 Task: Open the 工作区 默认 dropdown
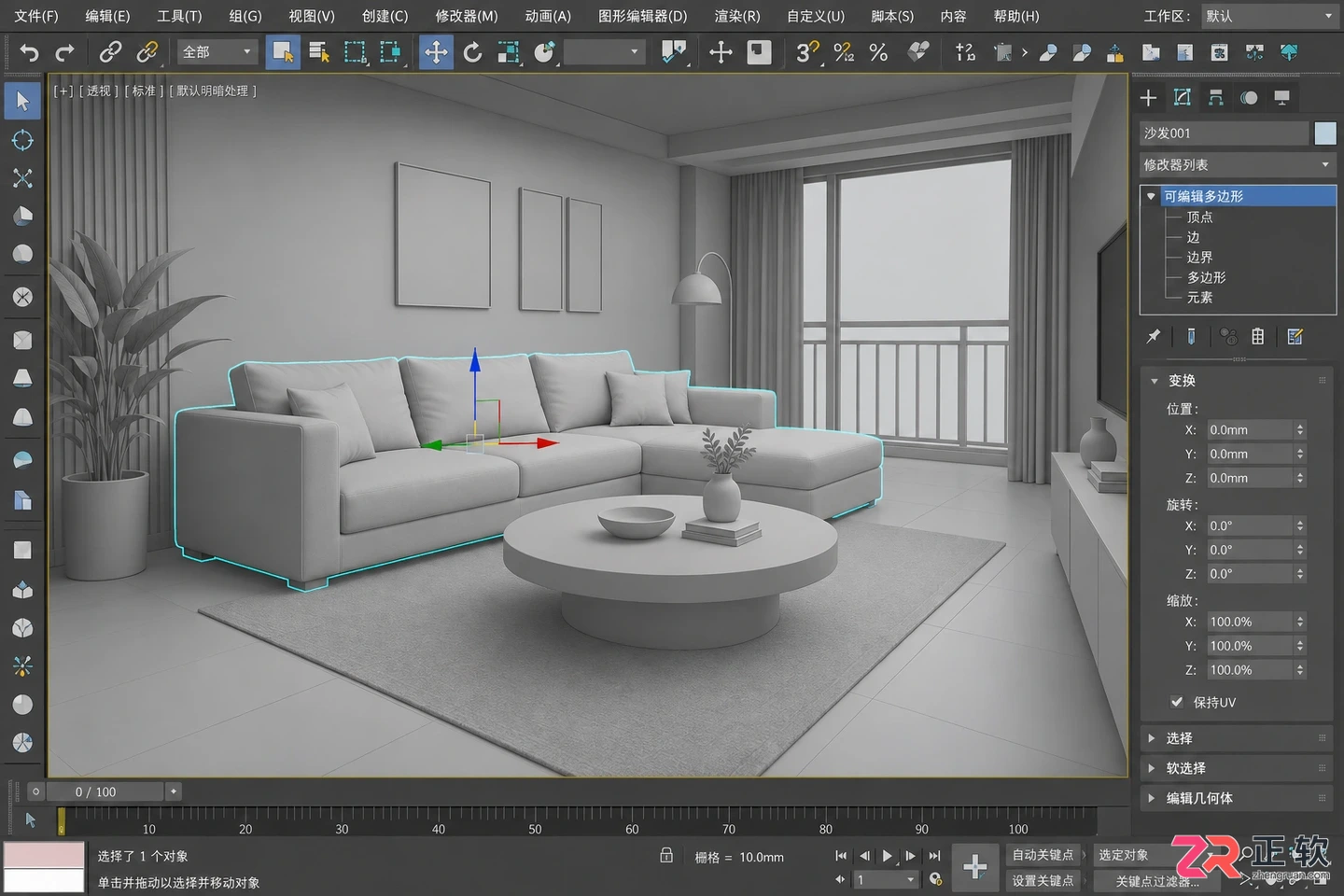(1269, 16)
